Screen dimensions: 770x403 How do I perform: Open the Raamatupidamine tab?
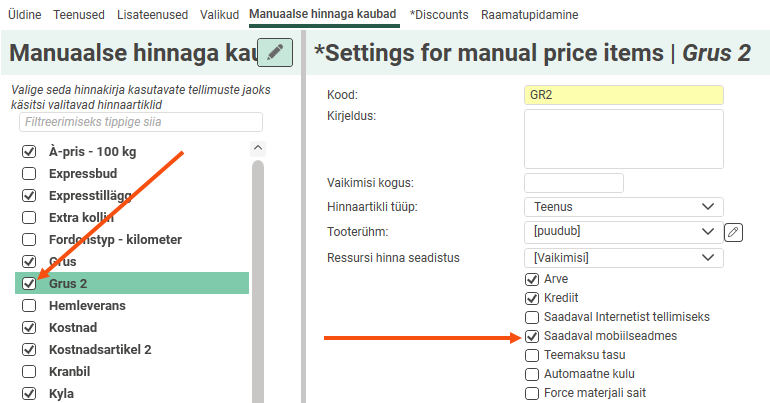529,15
